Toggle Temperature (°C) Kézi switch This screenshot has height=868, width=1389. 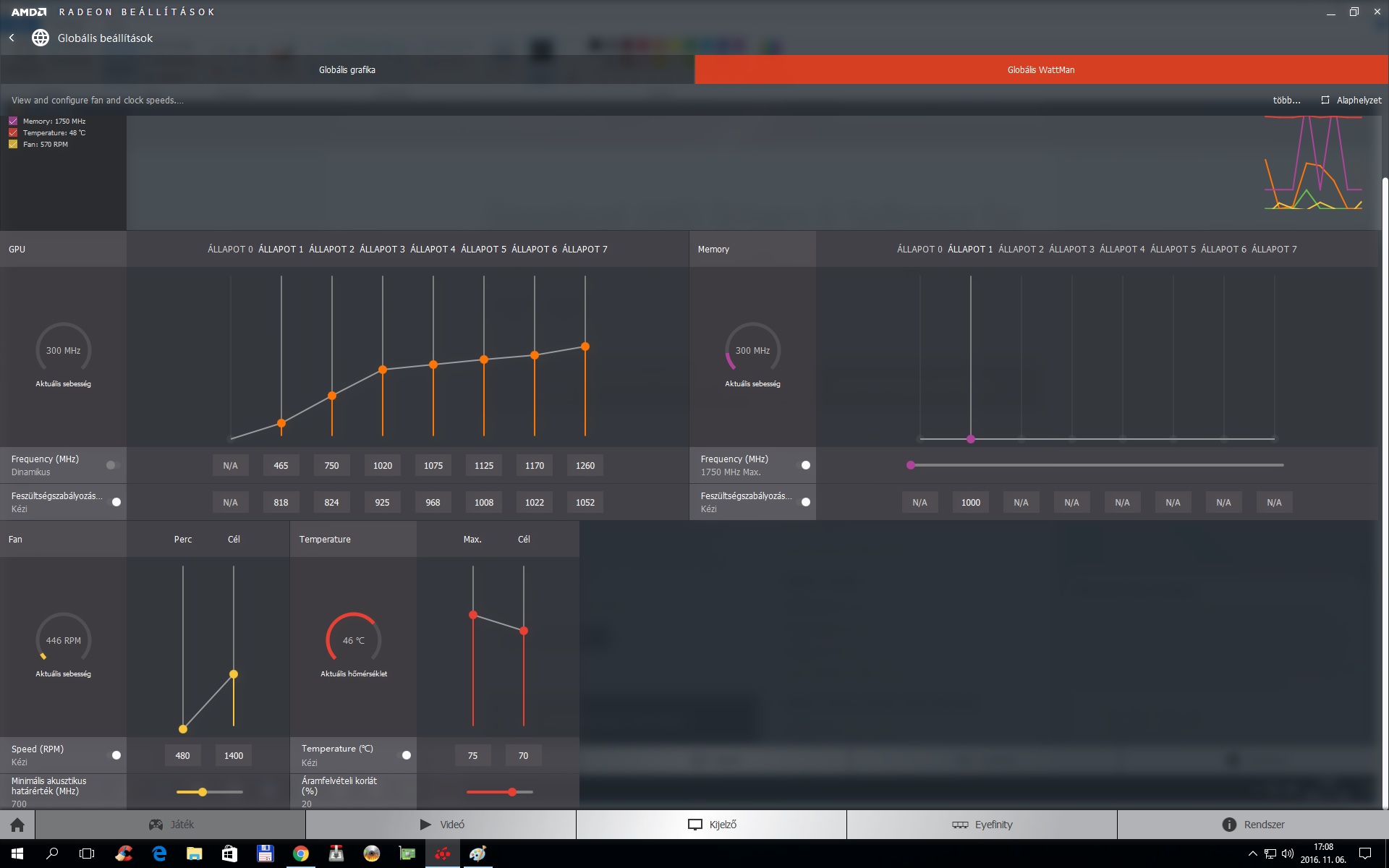click(405, 755)
